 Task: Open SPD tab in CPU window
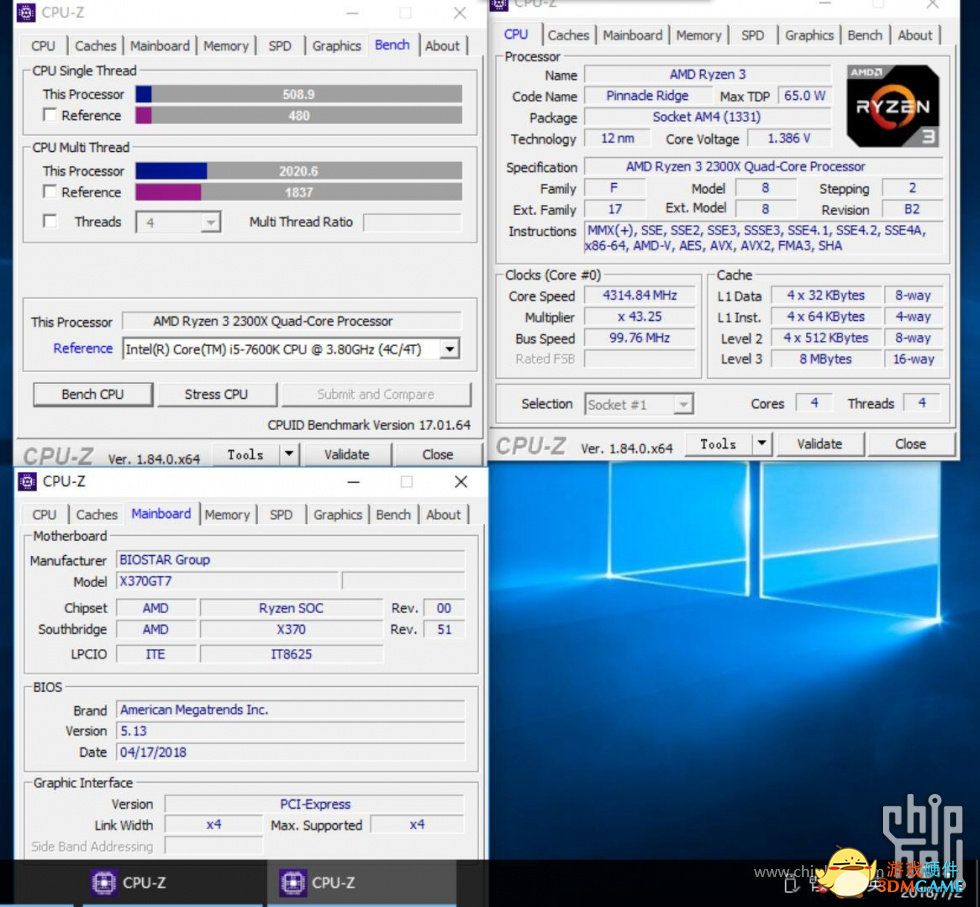752,35
